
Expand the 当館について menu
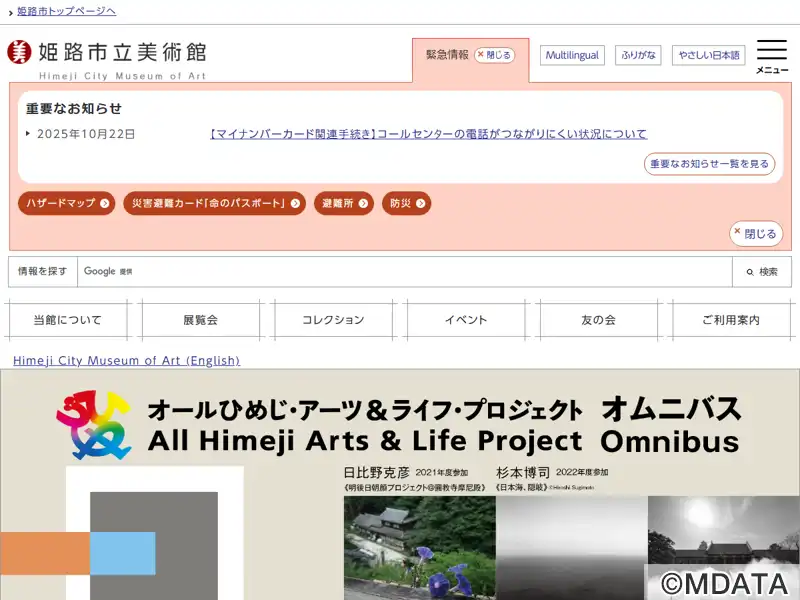(67, 320)
